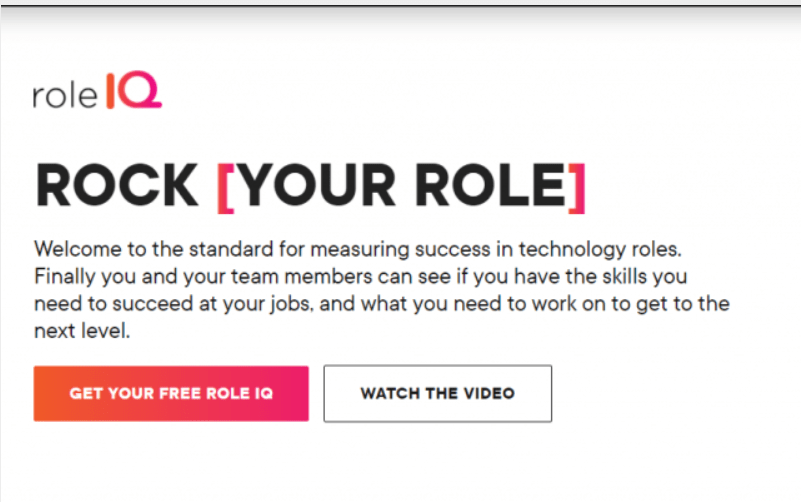Click the gray word 'role' in logo
The height and width of the screenshot is (502, 801).
pyautogui.click(x=65, y=95)
